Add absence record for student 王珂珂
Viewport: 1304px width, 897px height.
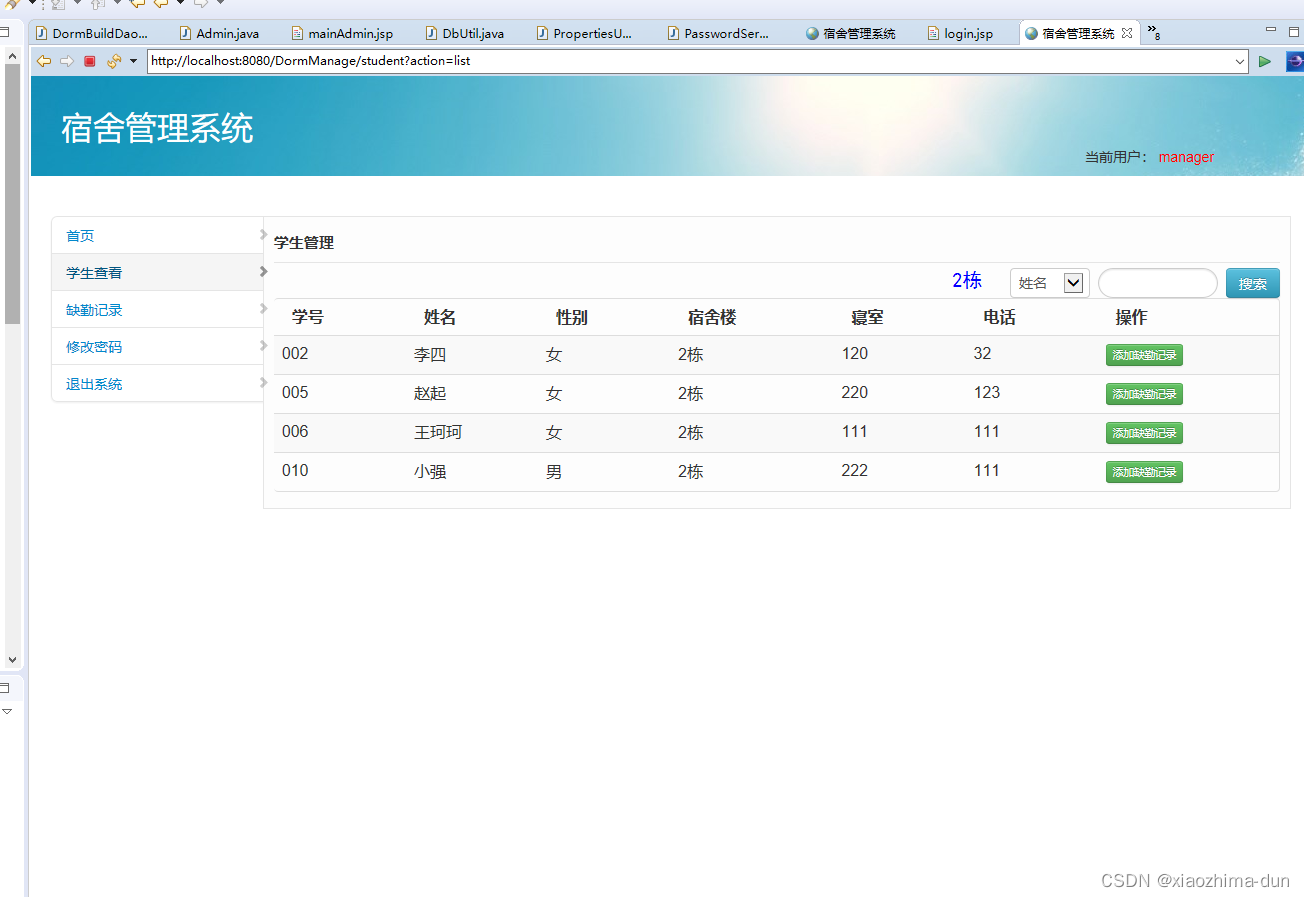pyautogui.click(x=1144, y=433)
